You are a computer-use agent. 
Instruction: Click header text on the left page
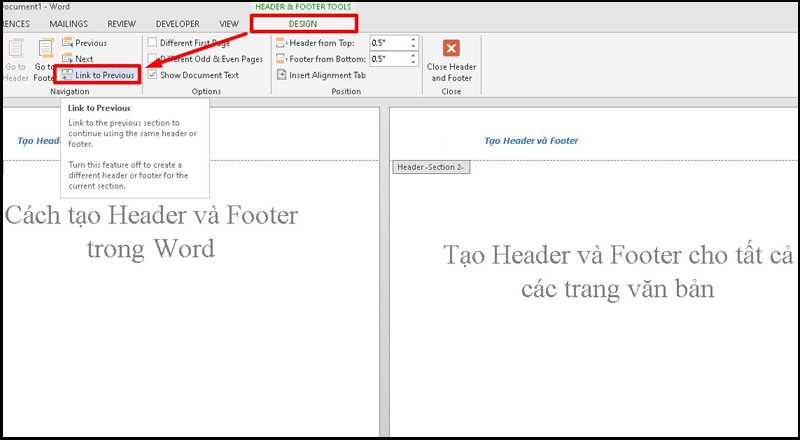39,141
